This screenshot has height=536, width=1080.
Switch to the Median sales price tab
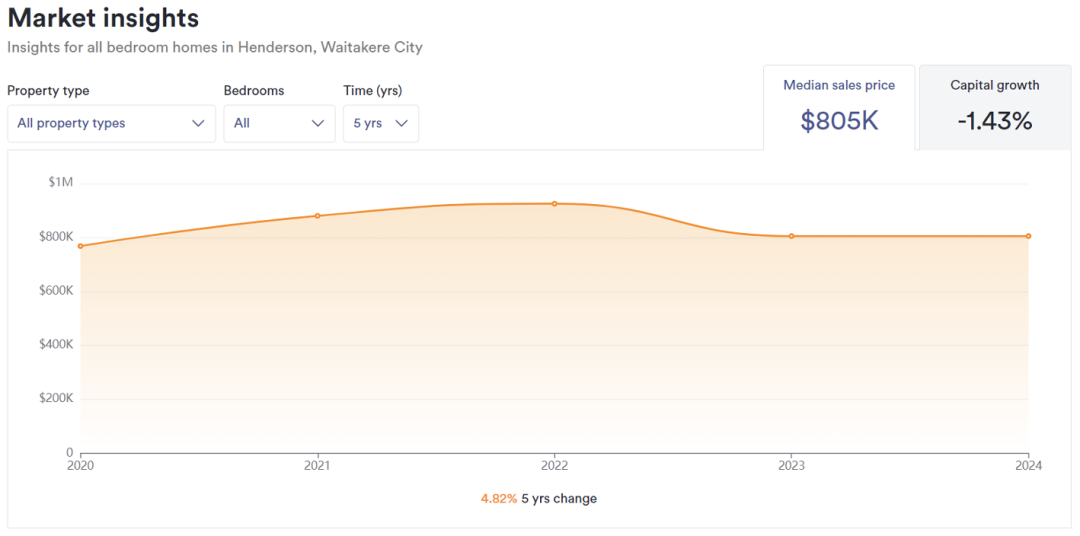[x=839, y=86]
